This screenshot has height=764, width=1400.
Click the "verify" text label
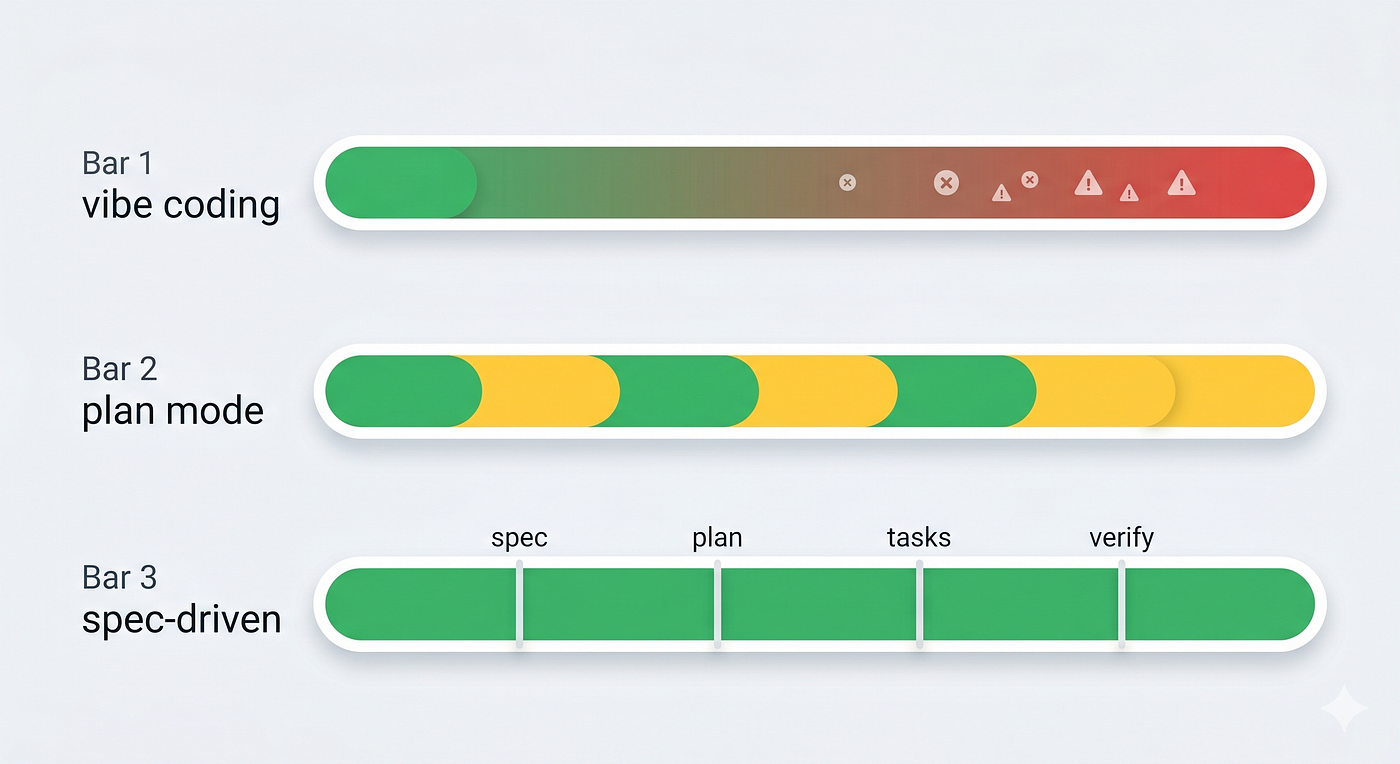click(x=1121, y=538)
